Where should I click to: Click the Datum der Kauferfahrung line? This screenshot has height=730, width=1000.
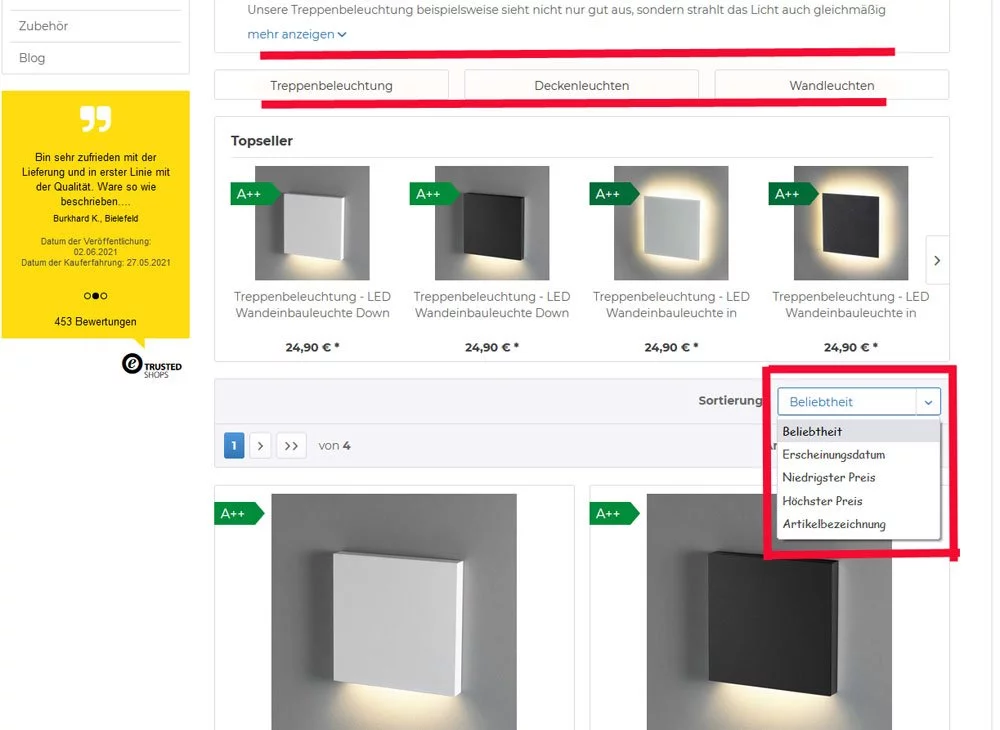coord(96,263)
